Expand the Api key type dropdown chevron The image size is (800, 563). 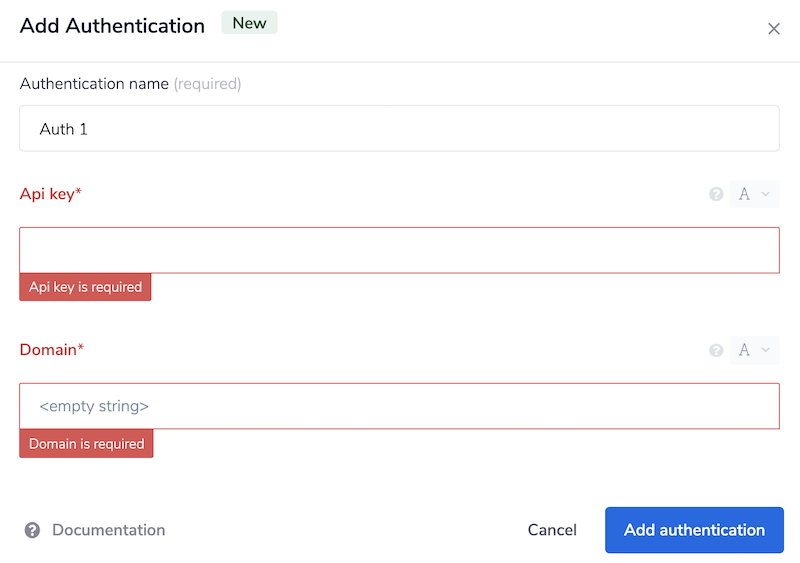766,194
